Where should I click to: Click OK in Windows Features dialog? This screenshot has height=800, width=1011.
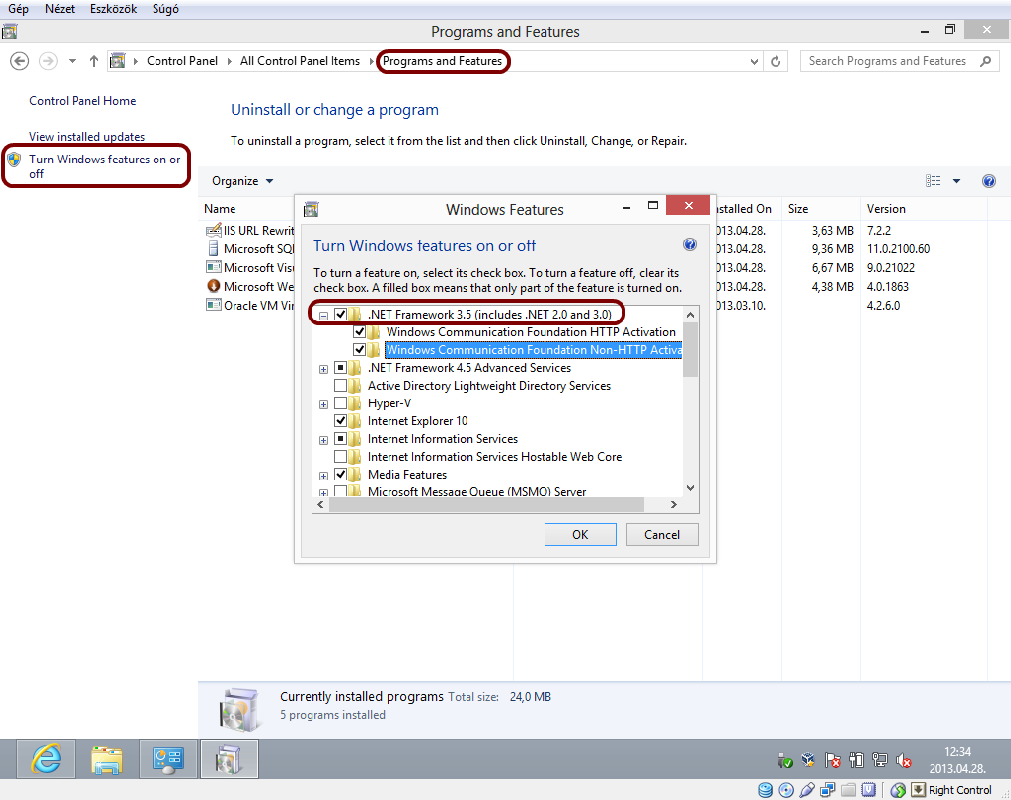[x=580, y=534]
